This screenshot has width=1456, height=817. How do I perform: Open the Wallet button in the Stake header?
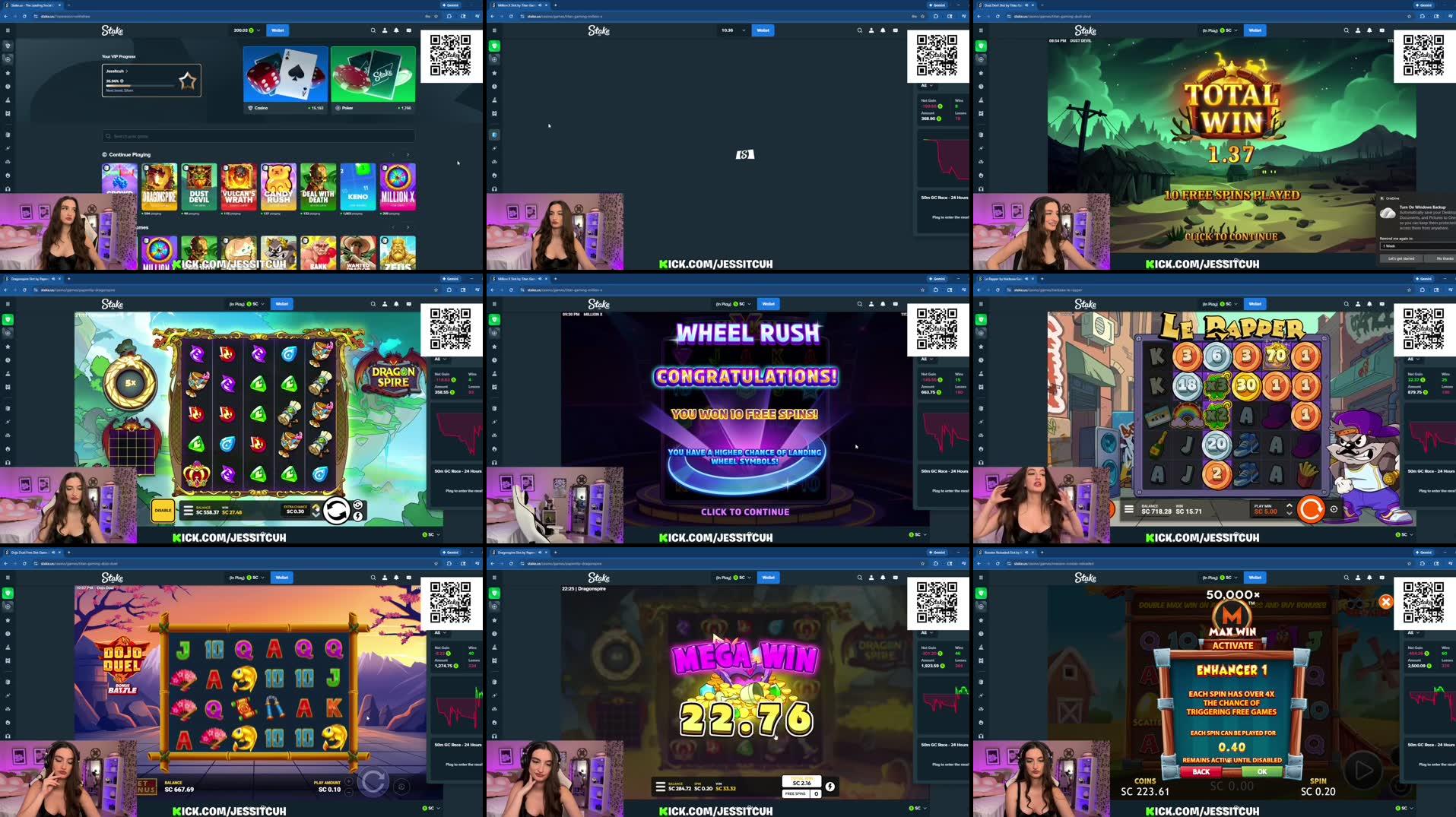click(x=278, y=30)
